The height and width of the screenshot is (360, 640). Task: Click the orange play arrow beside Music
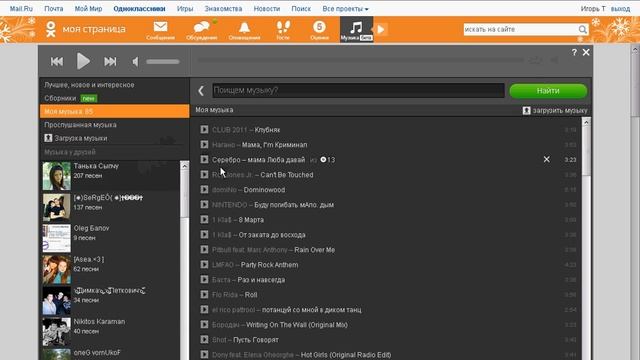(381, 29)
